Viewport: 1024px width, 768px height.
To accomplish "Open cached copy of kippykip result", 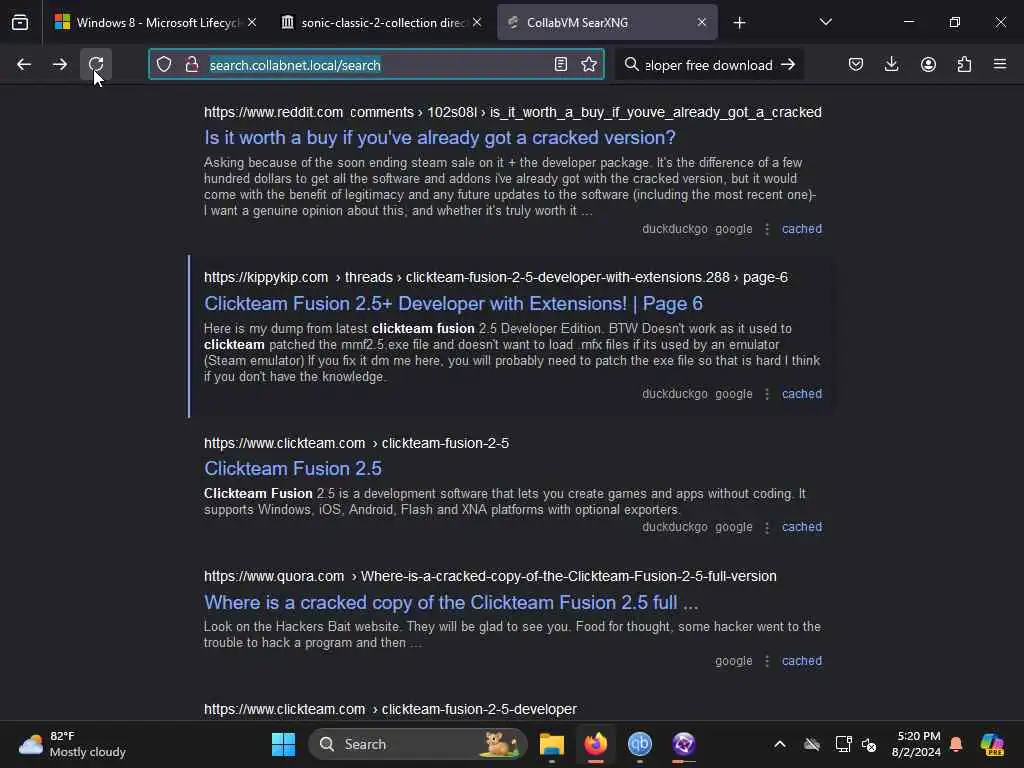I will click(802, 394).
